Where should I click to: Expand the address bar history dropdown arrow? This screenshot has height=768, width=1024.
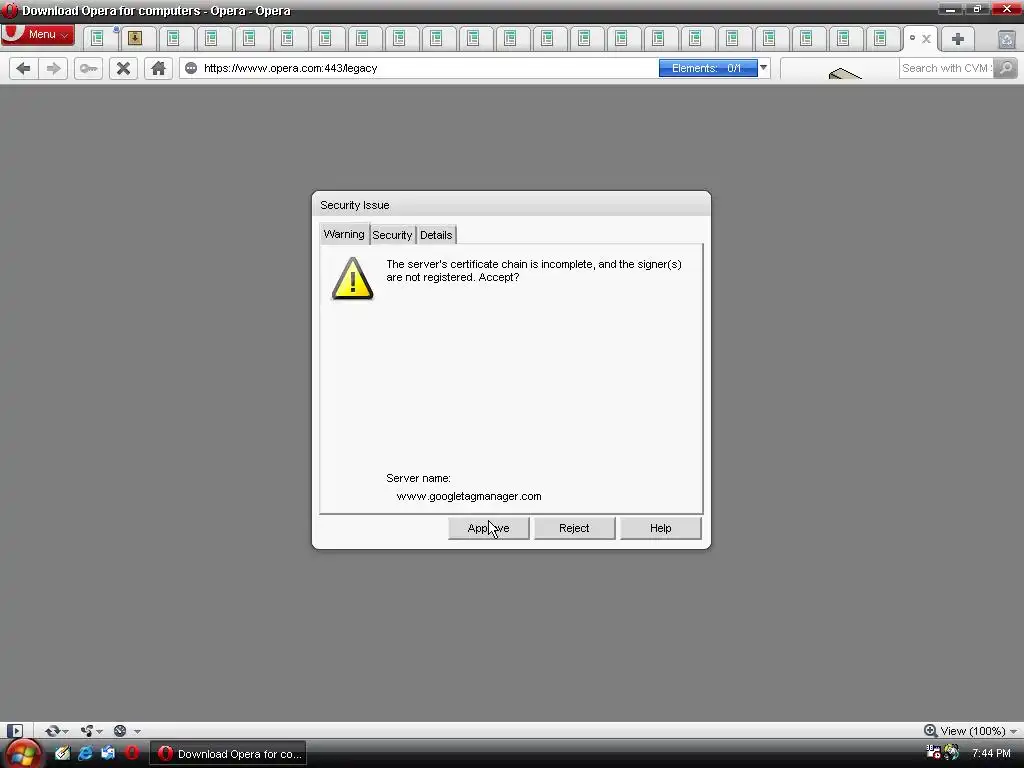coord(763,68)
